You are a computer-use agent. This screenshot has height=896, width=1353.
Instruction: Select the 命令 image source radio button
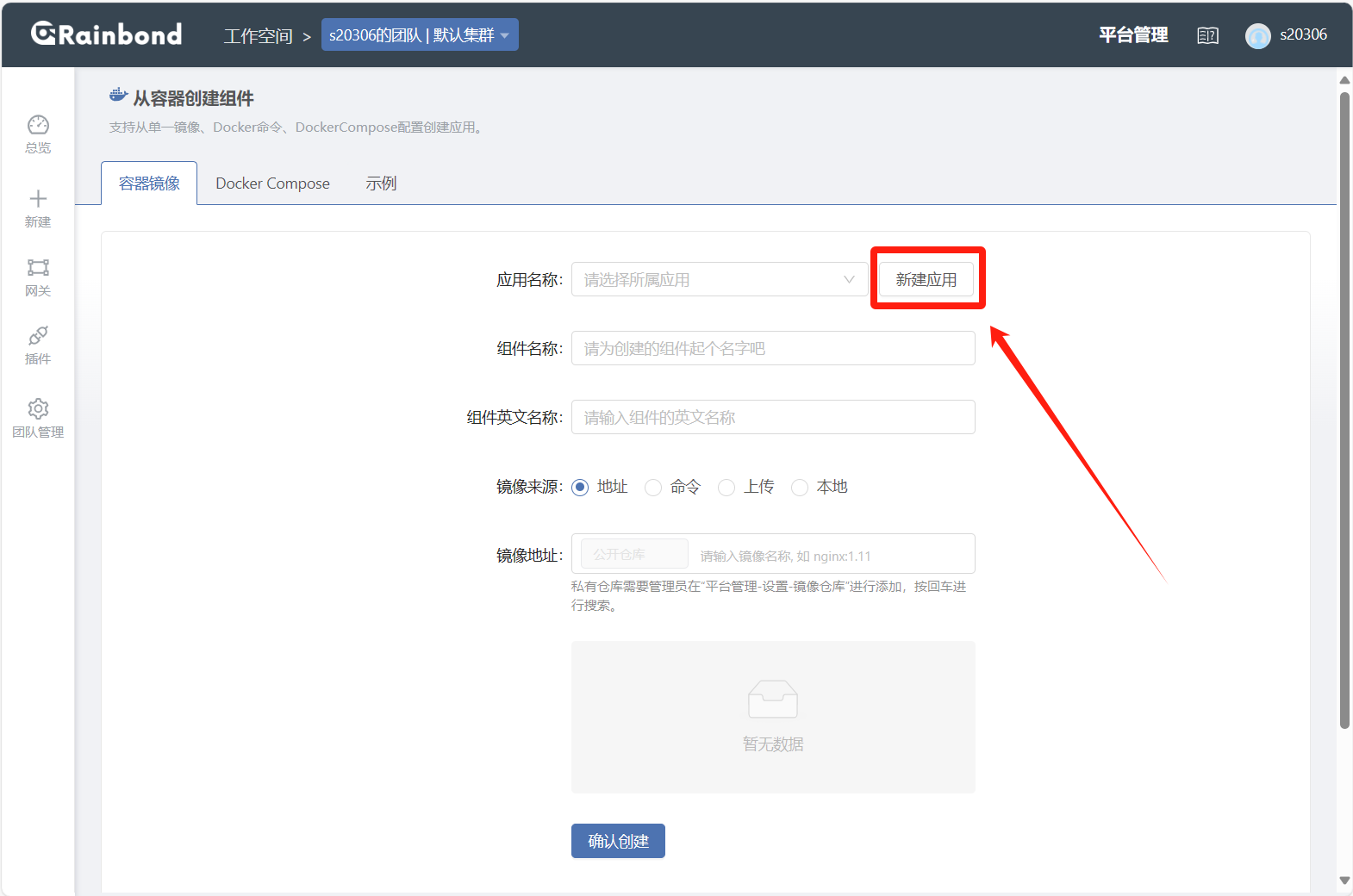pyautogui.click(x=654, y=488)
